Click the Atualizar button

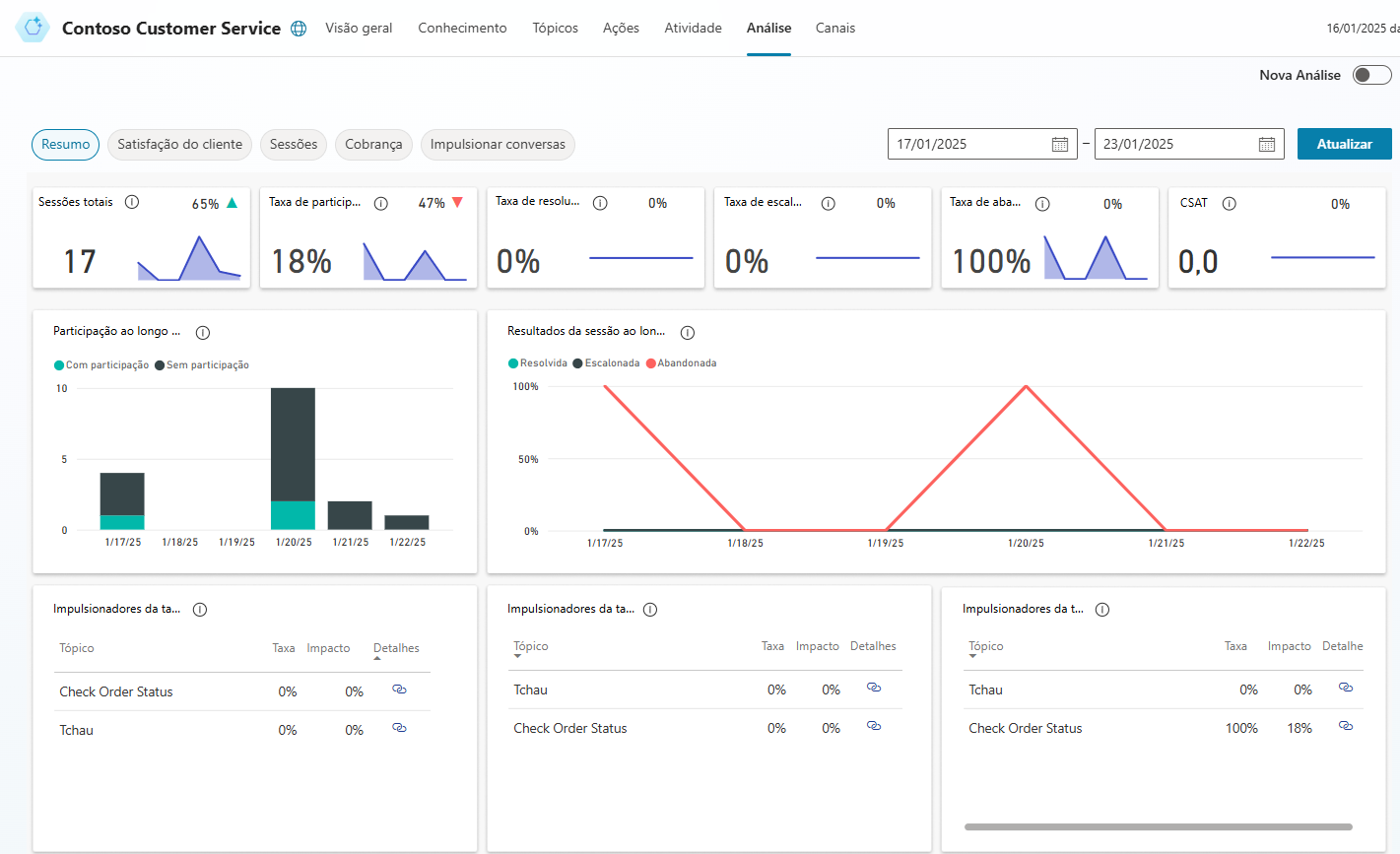click(x=1344, y=144)
